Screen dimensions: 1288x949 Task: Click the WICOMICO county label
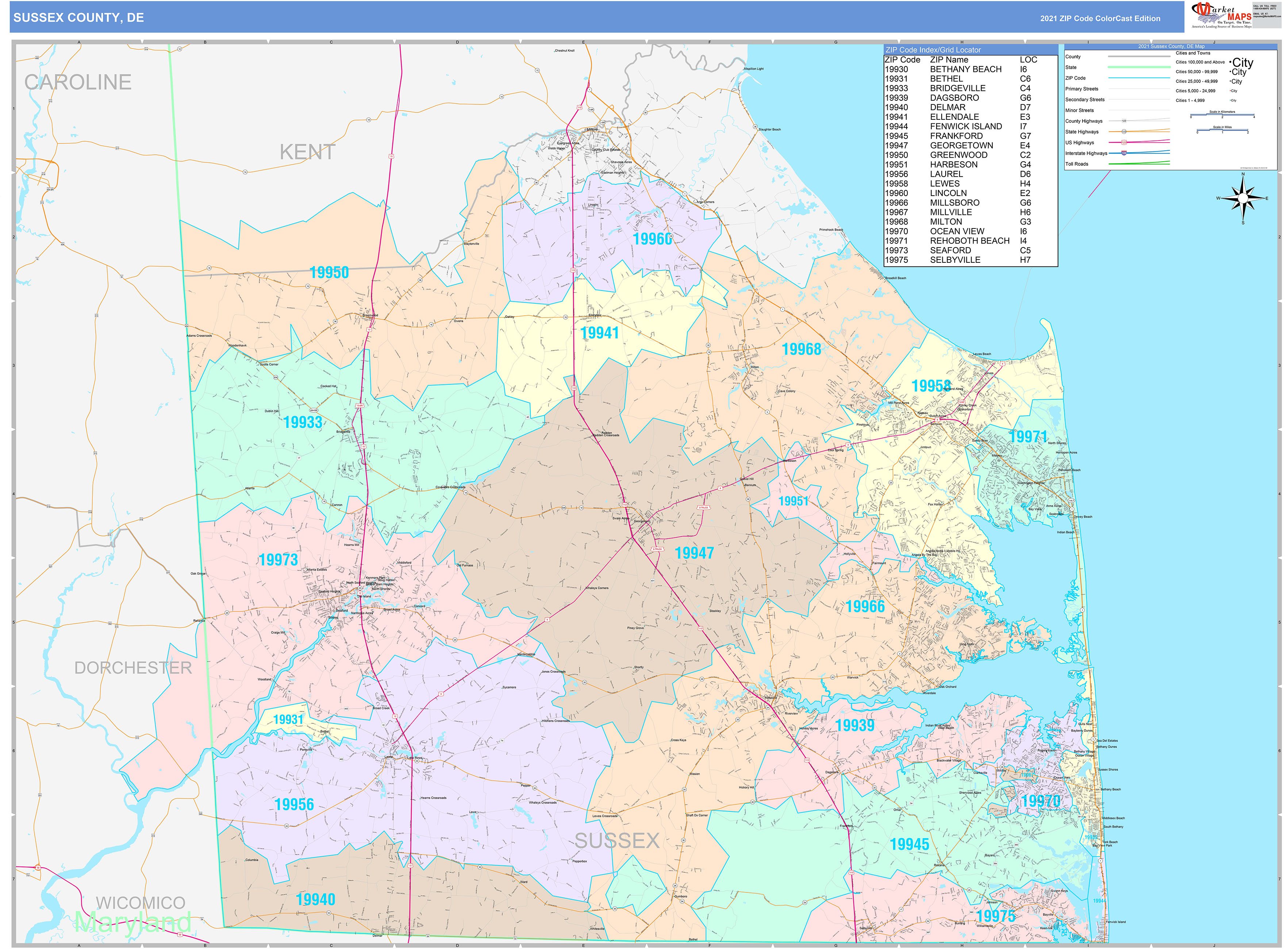(140, 903)
